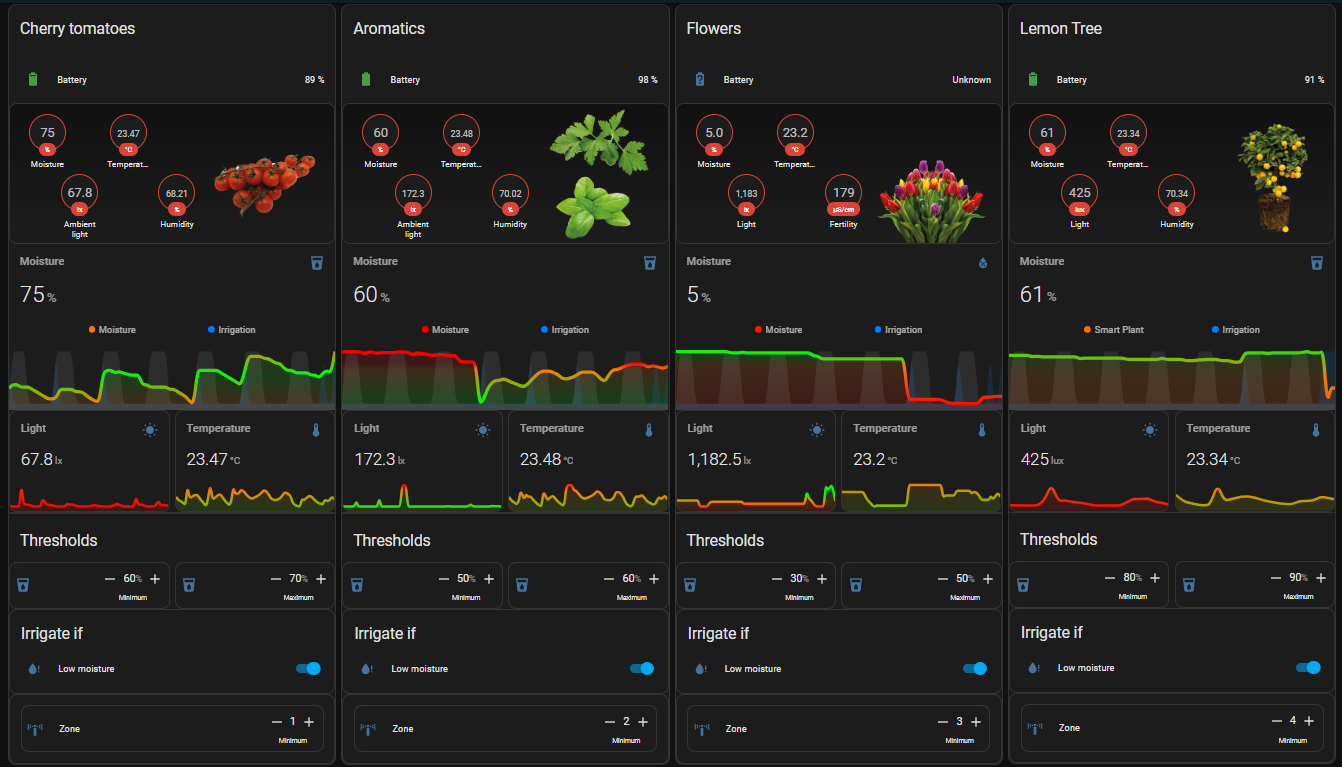
Task: Decrease Lemon Tree maximum threshold 90%
Action: click(1276, 578)
